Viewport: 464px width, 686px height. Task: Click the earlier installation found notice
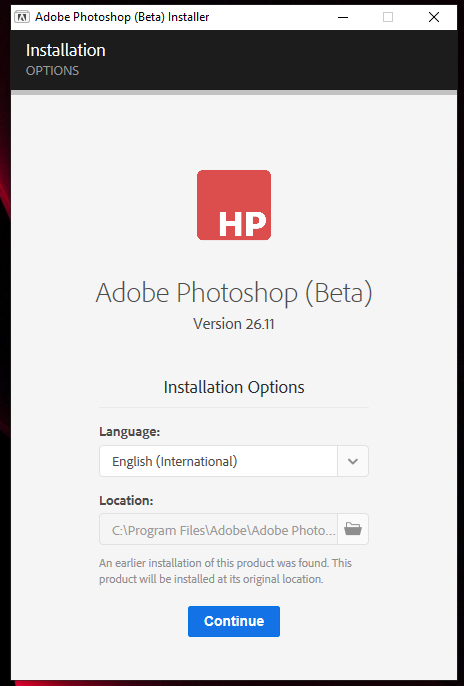[x=225, y=571]
